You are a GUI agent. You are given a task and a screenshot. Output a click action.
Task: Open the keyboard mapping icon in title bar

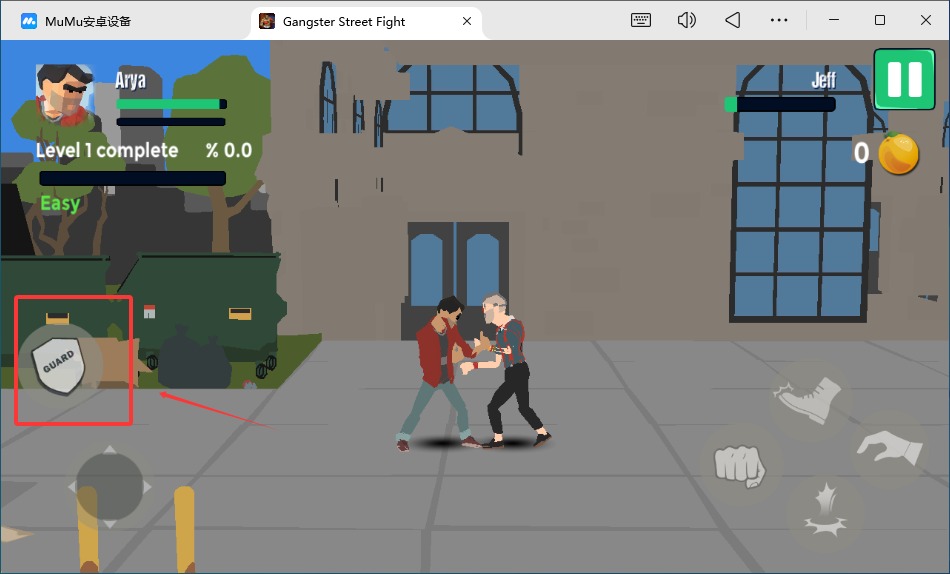tap(643, 20)
